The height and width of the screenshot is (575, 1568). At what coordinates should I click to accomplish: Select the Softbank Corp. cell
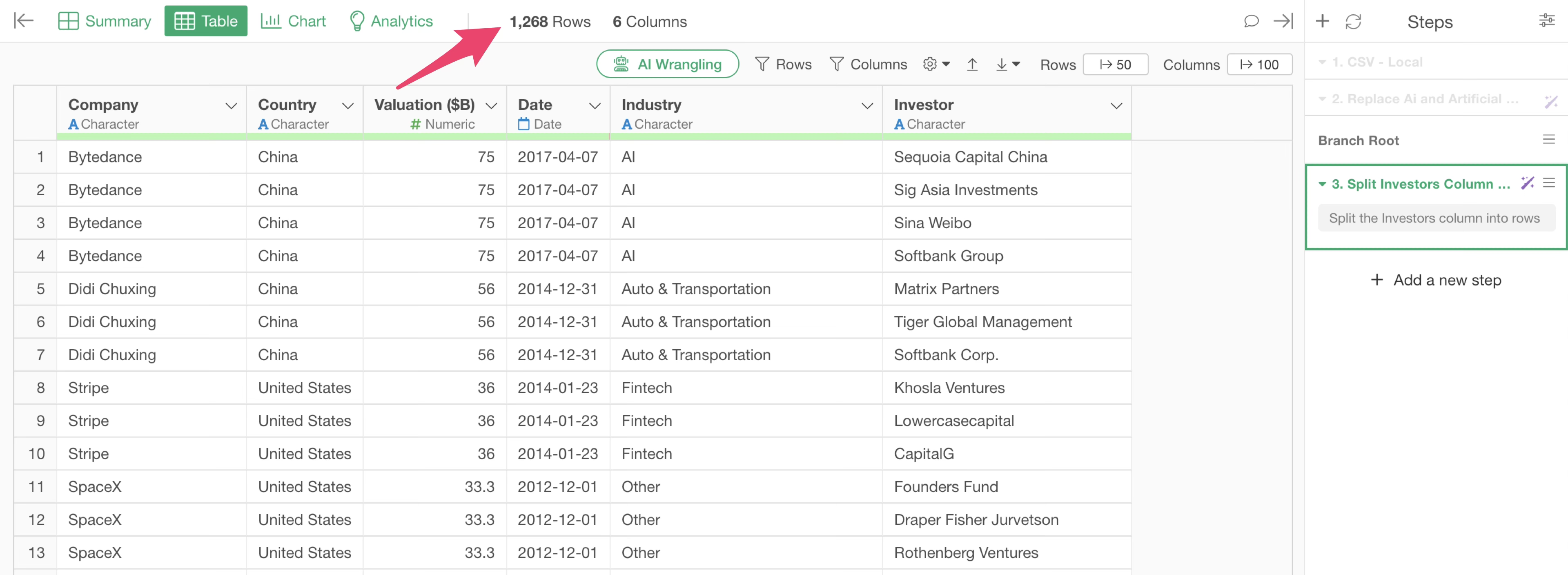coord(1006,355)
